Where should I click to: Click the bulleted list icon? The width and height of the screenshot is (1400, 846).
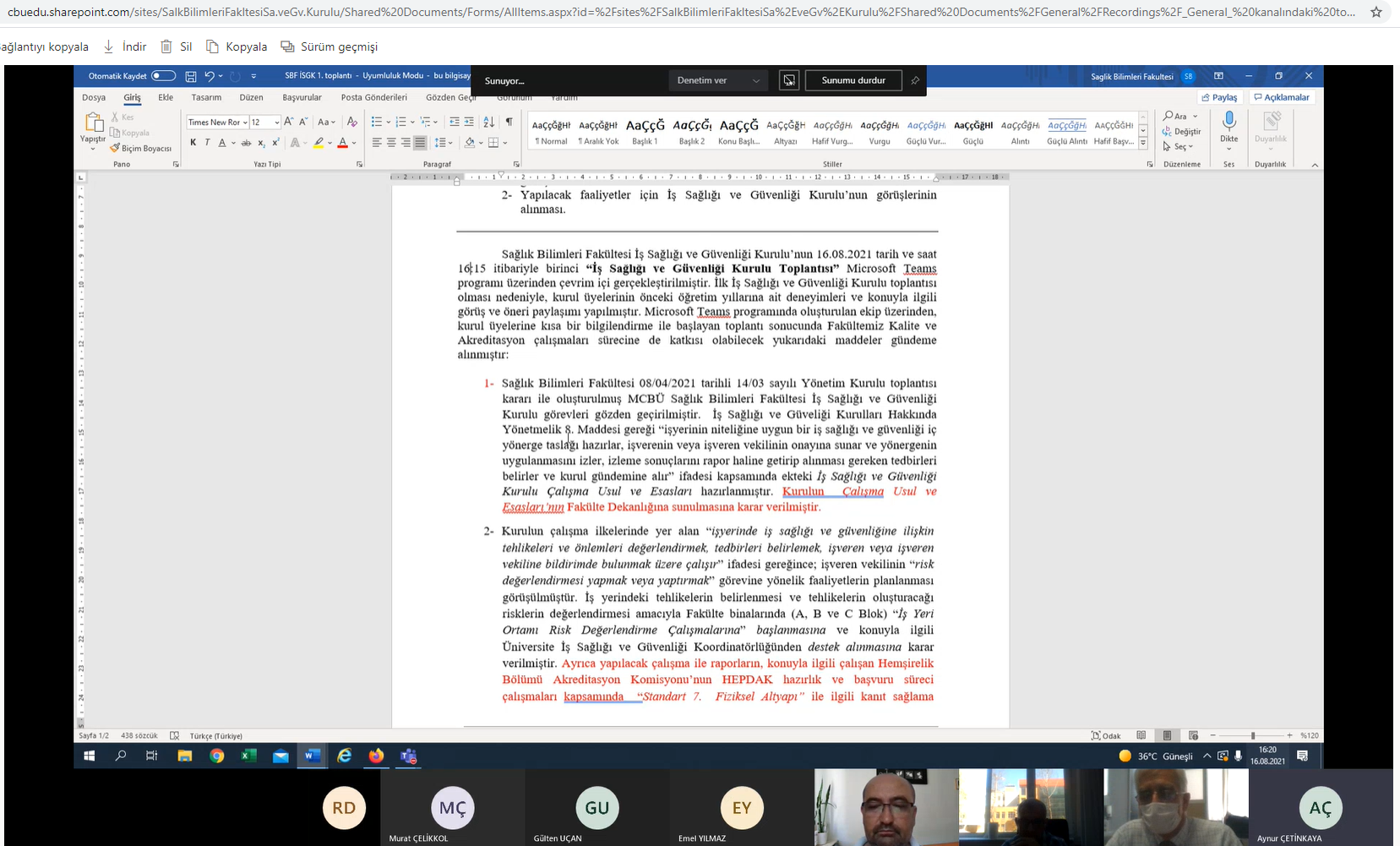(x=377, y=122)
